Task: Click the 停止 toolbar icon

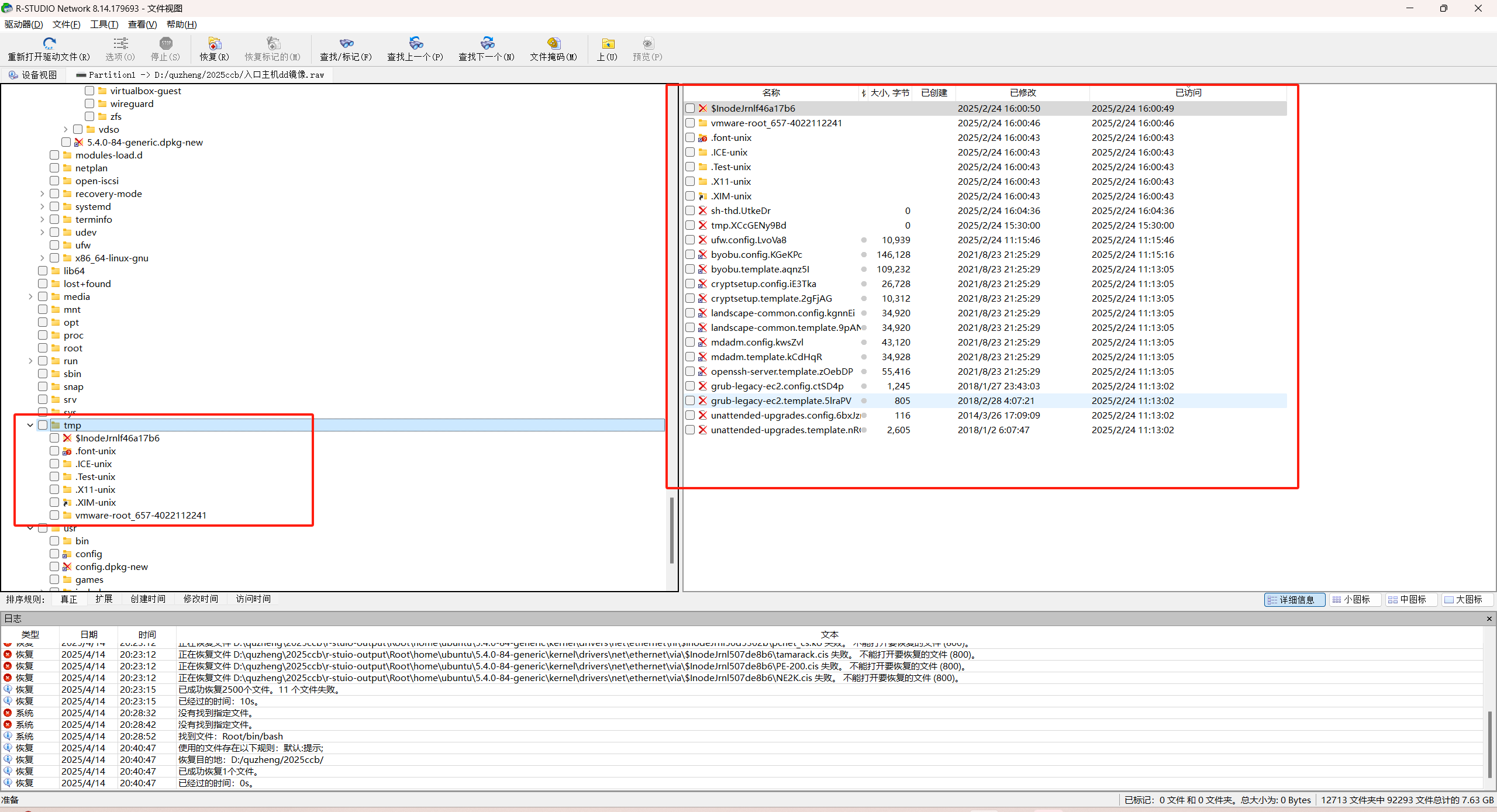Action: [166, 44]
